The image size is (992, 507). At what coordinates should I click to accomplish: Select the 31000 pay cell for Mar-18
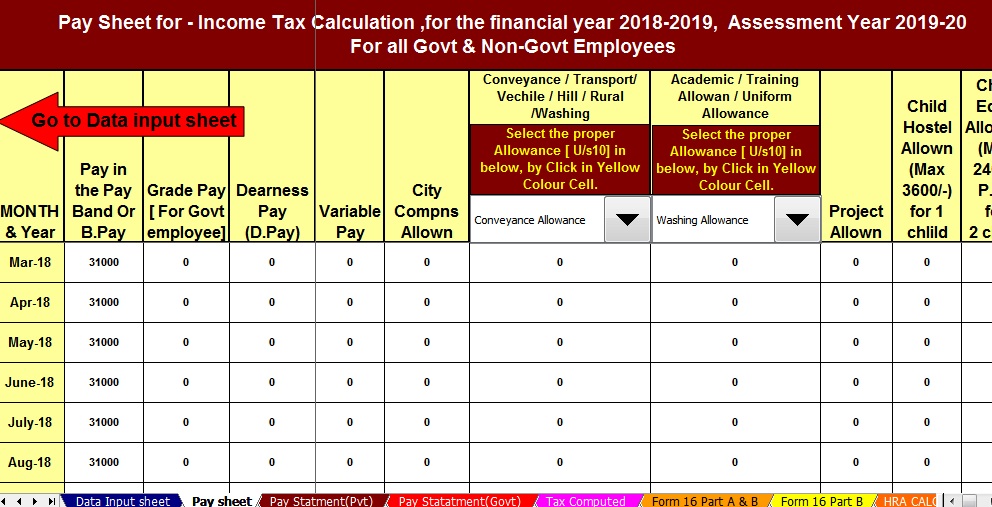click(x=104, y=262)
